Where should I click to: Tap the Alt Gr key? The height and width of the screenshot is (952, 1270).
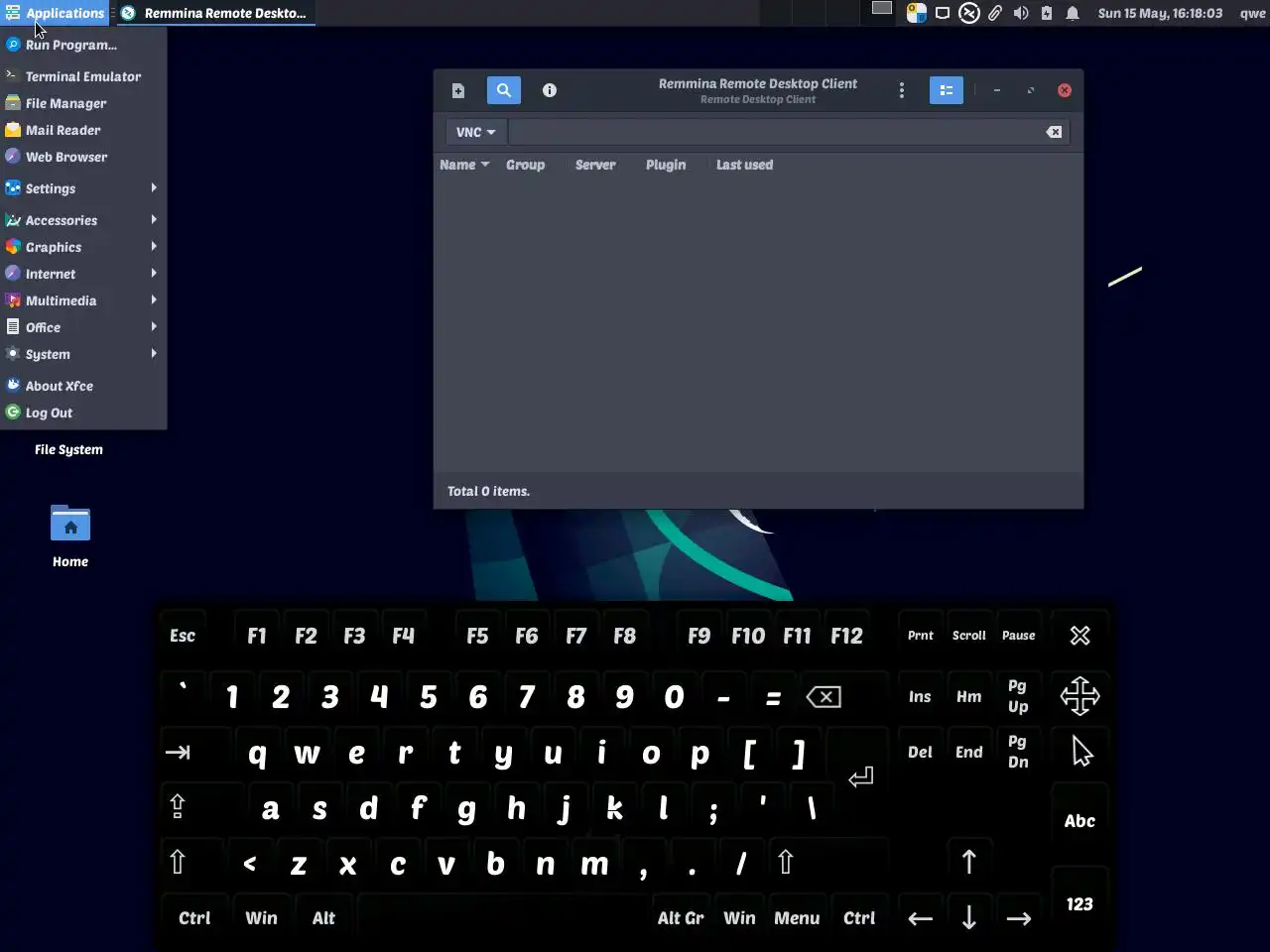681,918
